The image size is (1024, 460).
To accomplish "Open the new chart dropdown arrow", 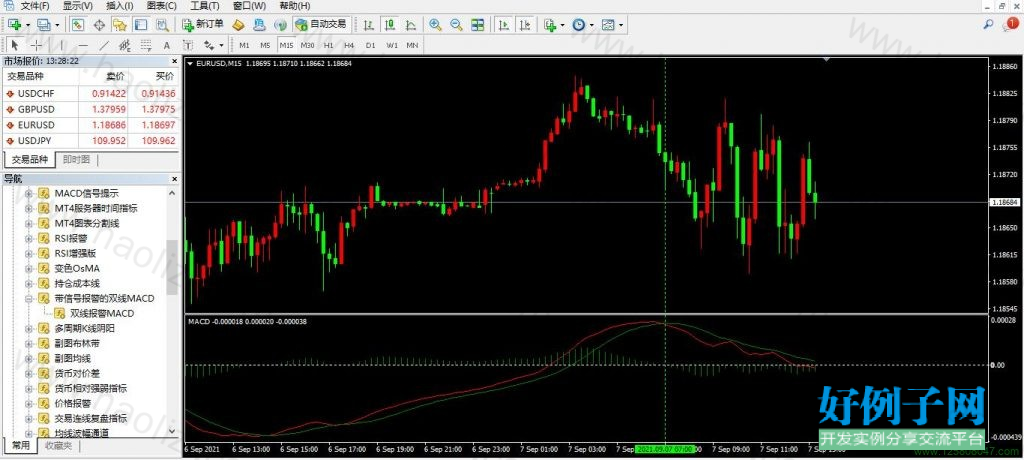I will pos(28,25).
